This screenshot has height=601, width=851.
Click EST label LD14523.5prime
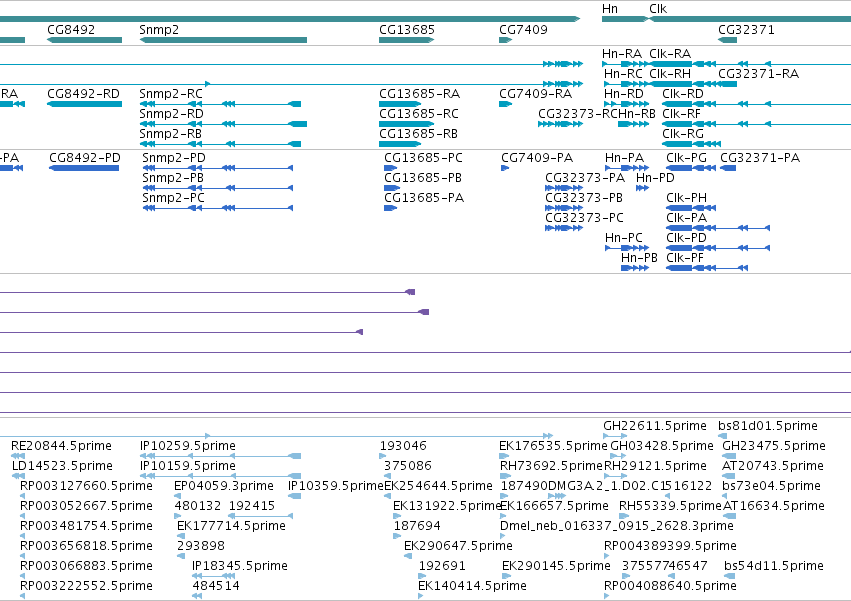62,466
